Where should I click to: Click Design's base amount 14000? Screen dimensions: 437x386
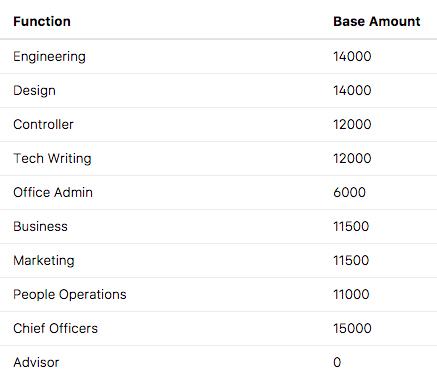coord(352,90)
